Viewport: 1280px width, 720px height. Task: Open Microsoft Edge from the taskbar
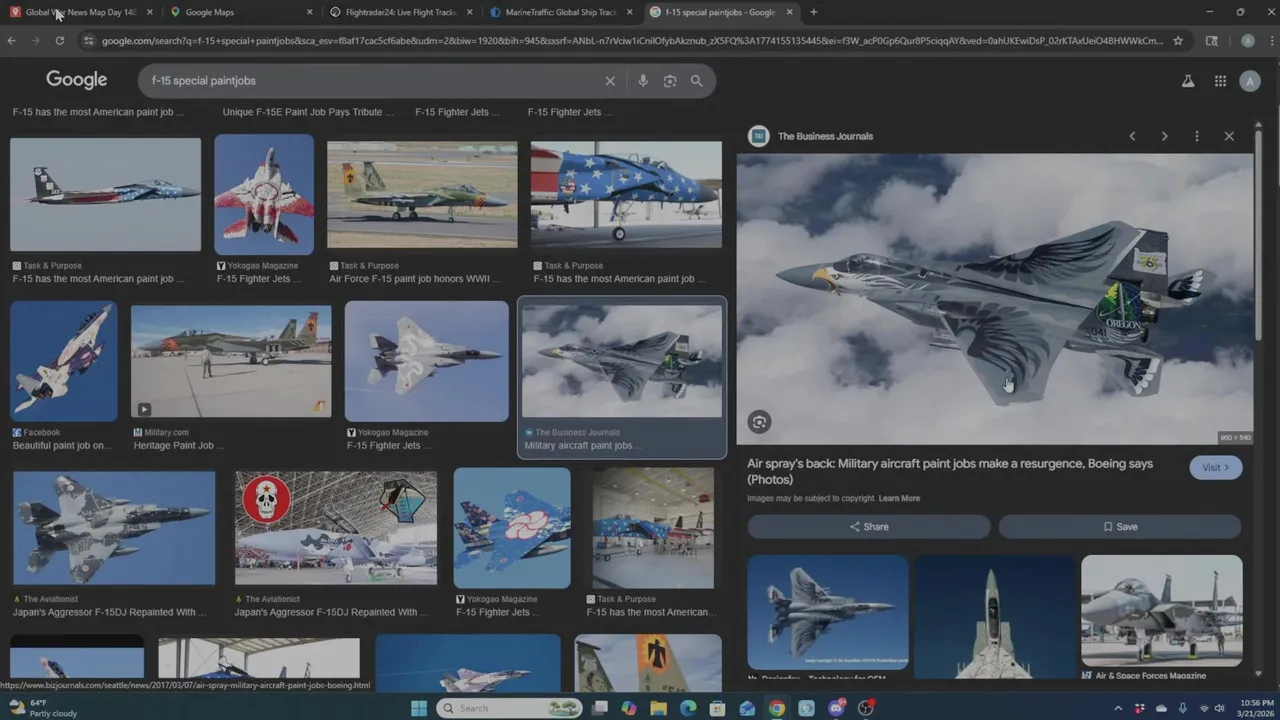(x=688, y=708)
